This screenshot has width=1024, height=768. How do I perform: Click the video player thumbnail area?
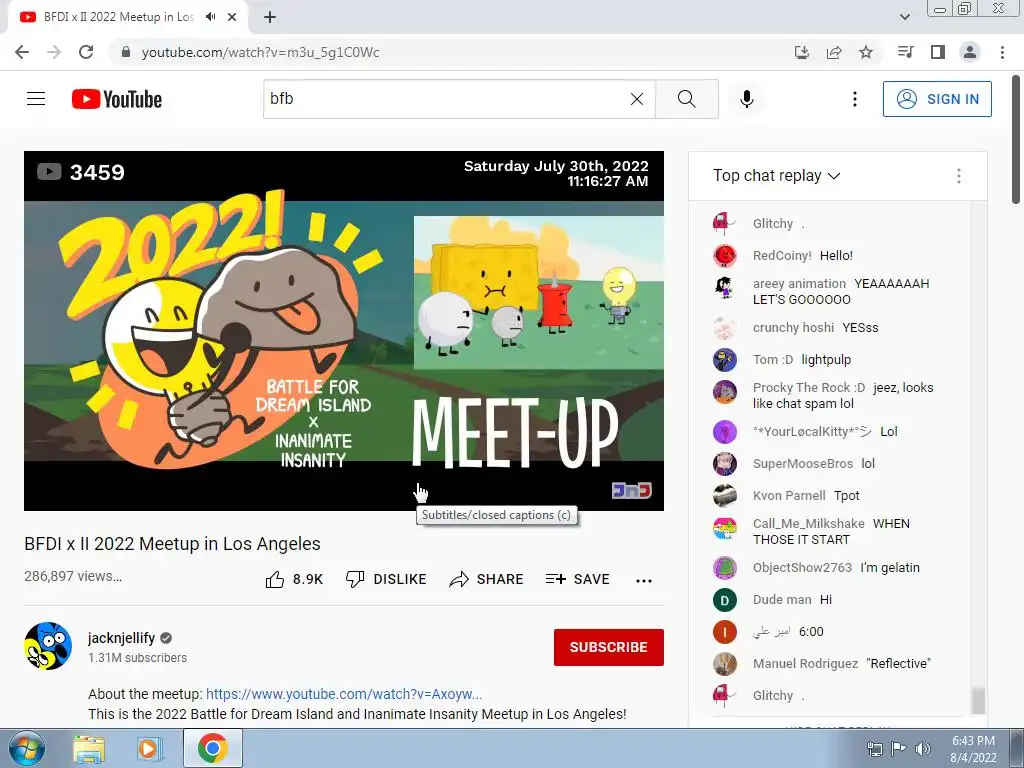click(x=344, y=330)
